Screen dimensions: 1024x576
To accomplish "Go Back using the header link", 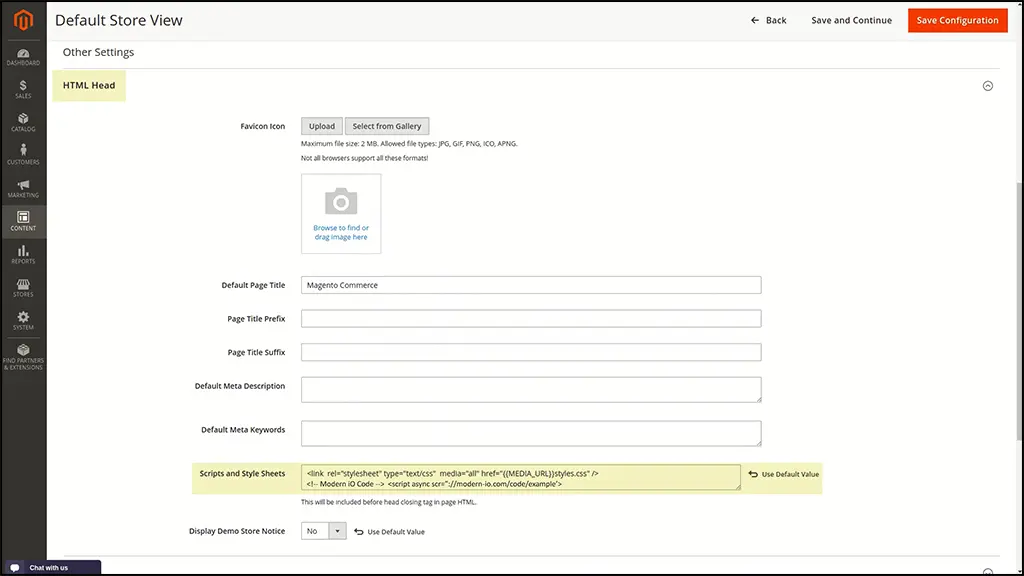I will [x=769, y=19].
